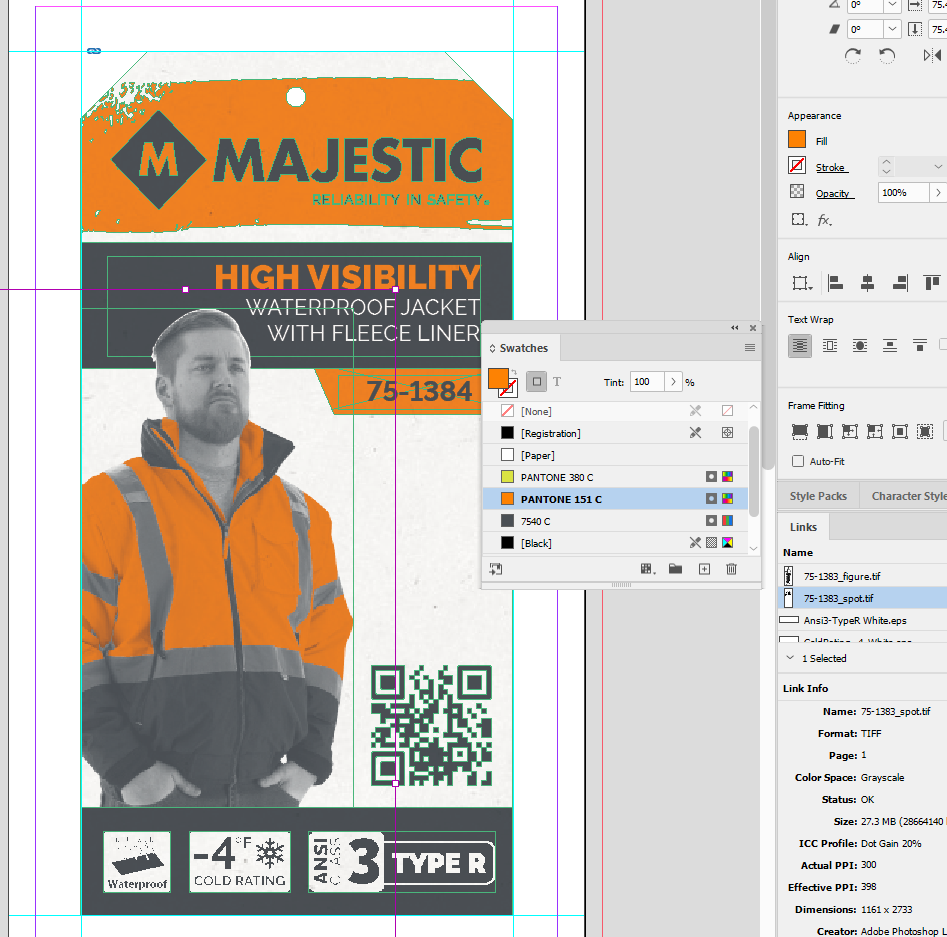Image resolution: width=947 pixels, height=937 pixels.
Task: Center content in frame
Action: (x=900, y=431)
